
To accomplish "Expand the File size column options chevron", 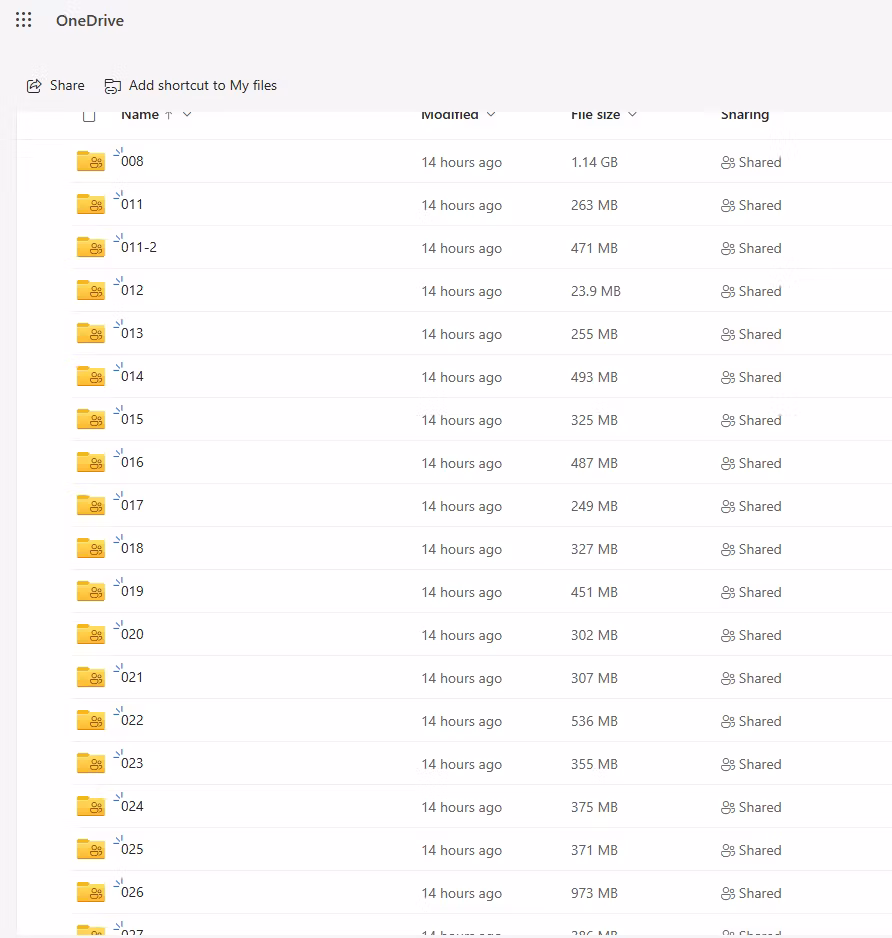I will coord(632,115).
